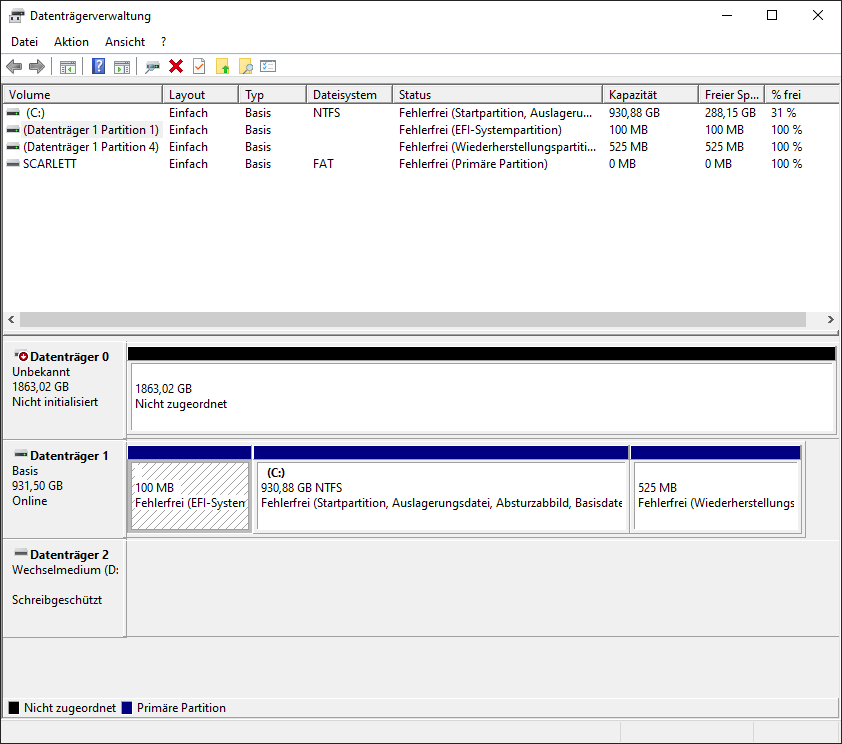Screen dimensions: 842x744
Task: Open the Aktion menu
Action: coord(71,42)
